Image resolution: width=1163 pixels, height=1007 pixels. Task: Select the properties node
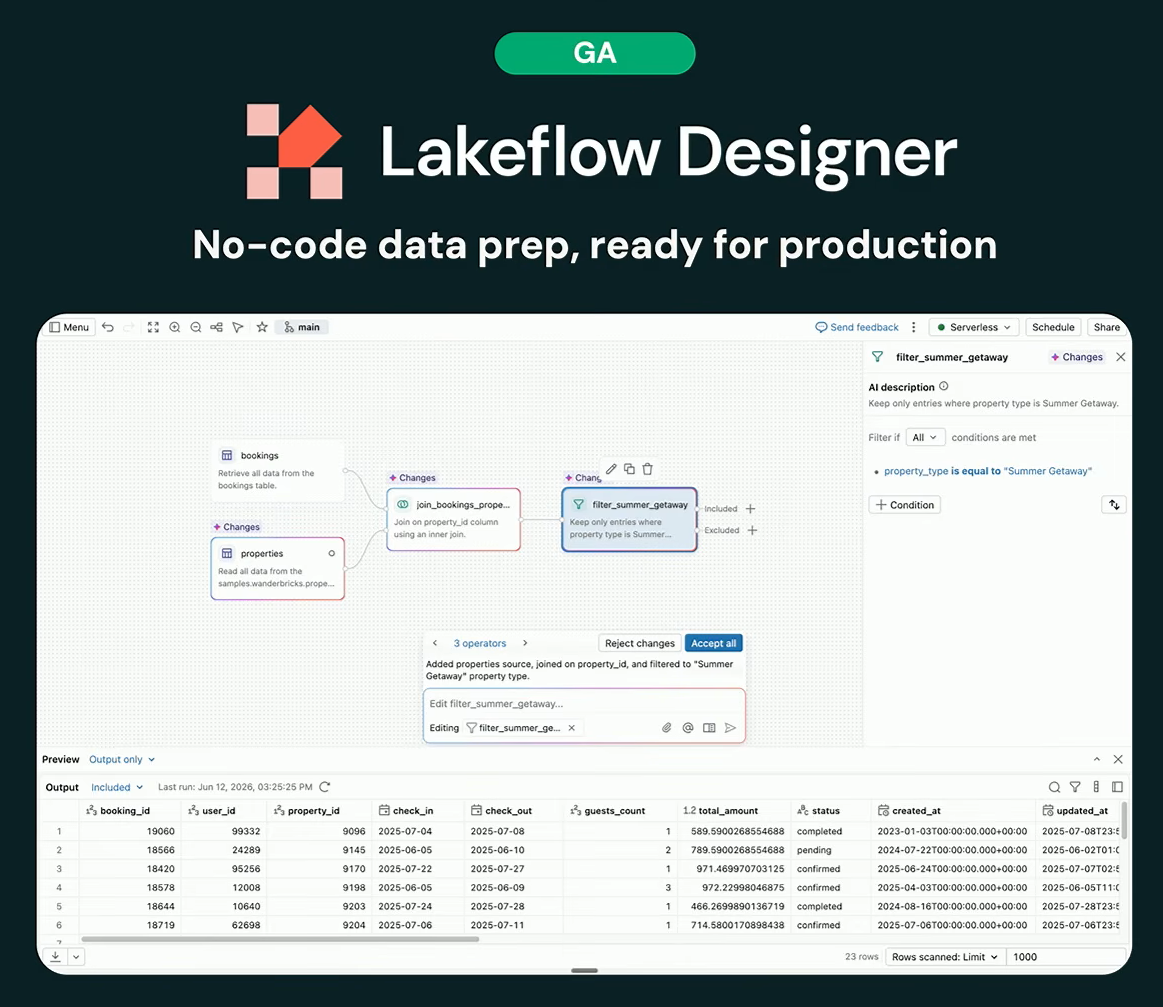click(278, 569)
